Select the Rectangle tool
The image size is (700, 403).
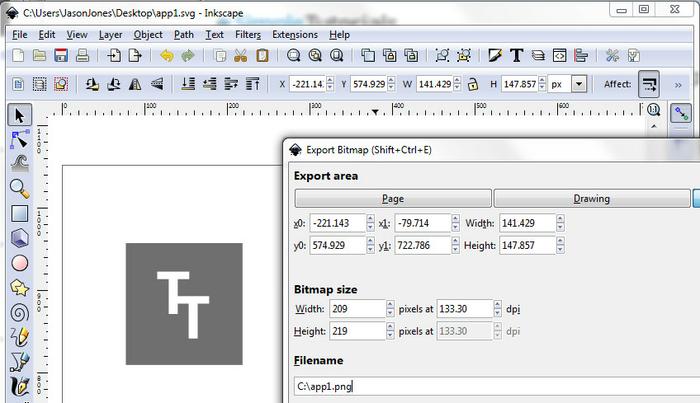(19, 213)
